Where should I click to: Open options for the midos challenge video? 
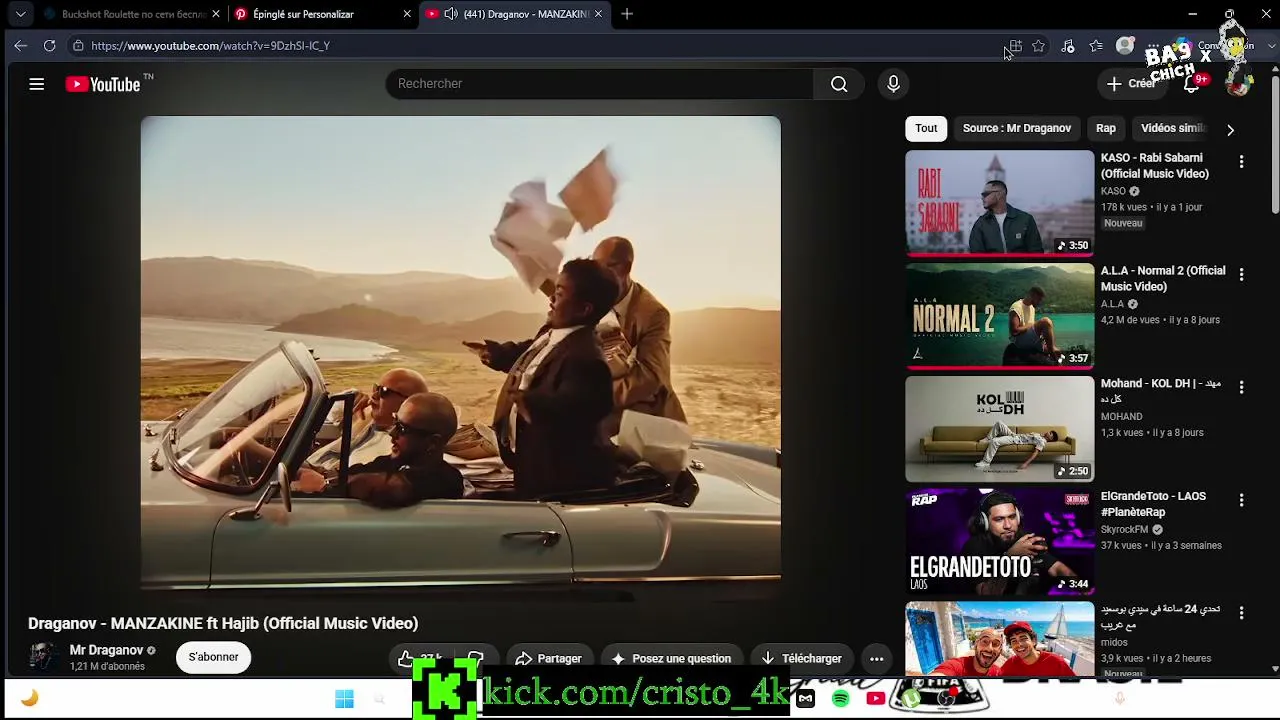(x=1241, y=613)
